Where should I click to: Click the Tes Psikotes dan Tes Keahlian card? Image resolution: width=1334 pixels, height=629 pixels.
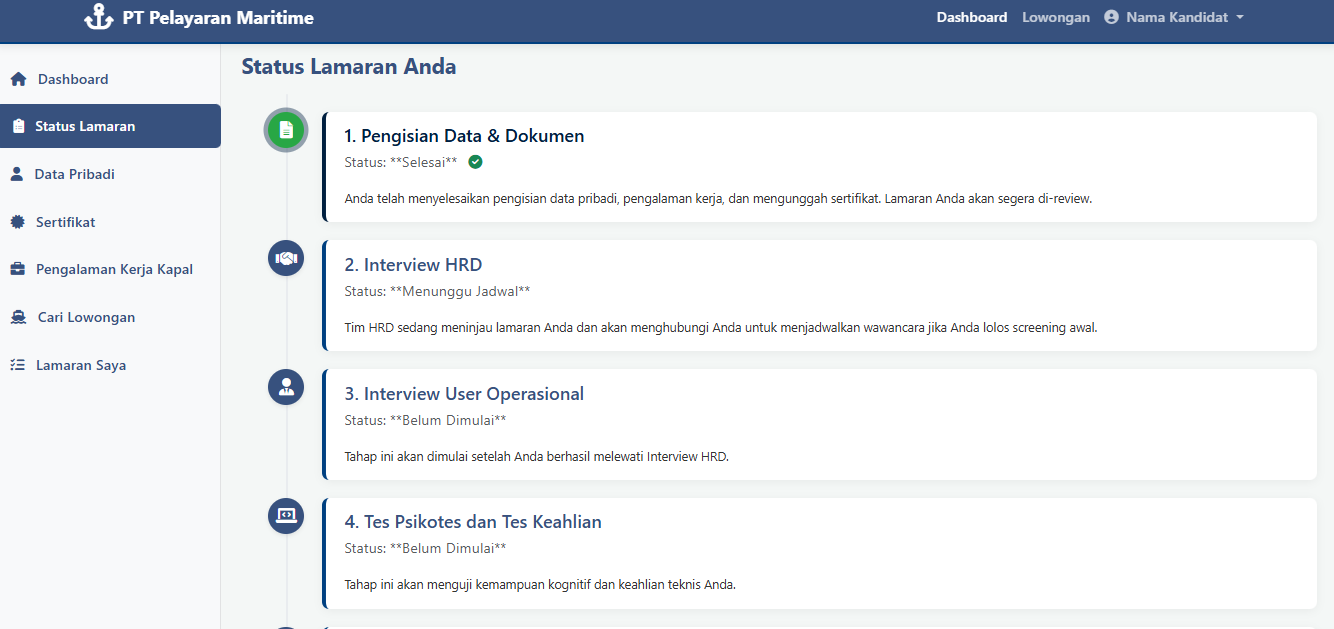pyautogui.click(x=818, y=553)
